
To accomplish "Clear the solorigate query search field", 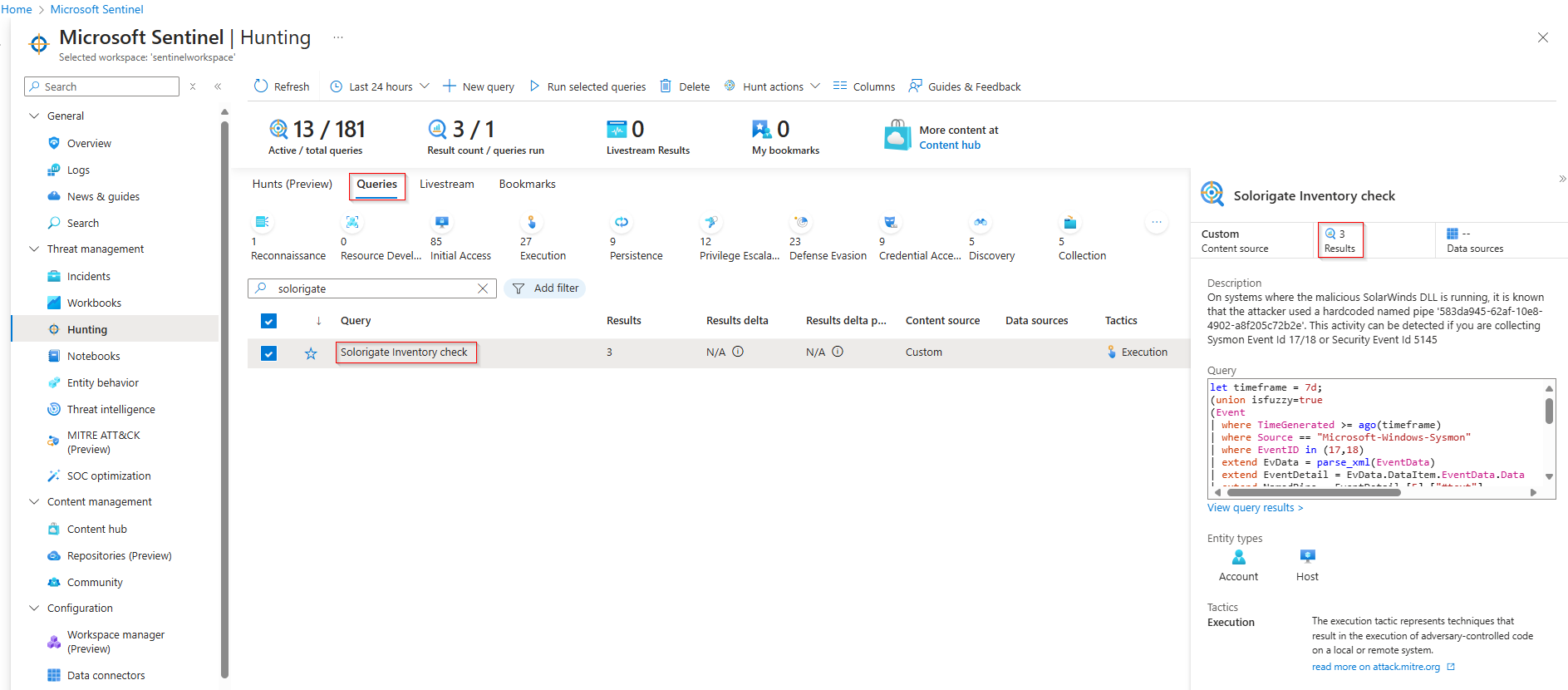I will coord(483,288).
